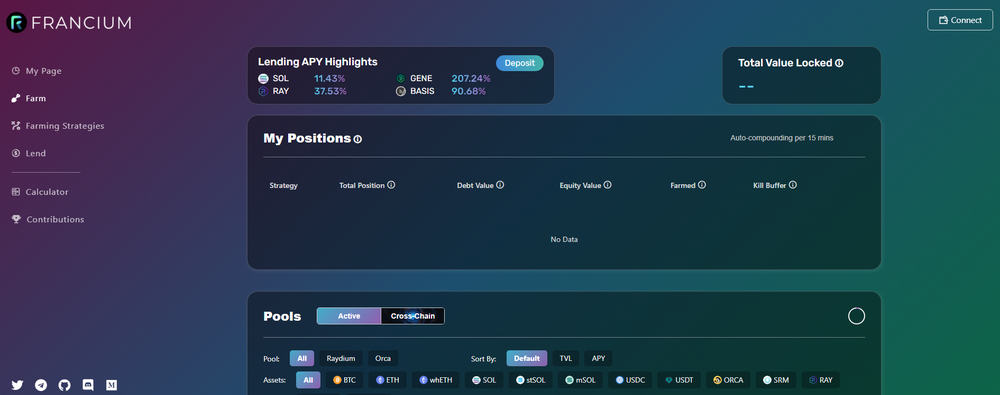Click the SOL 11.43% APY value
The width and height of the screenshot is (1000, 395).
pos(330,78)
